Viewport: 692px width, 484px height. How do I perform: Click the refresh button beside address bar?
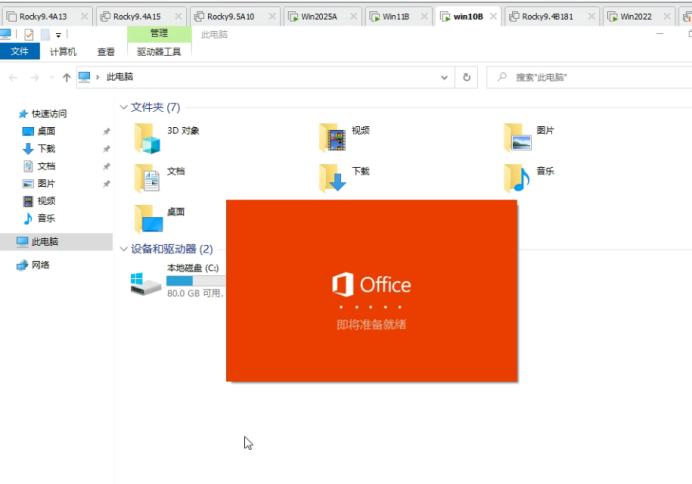pos(466,77)
